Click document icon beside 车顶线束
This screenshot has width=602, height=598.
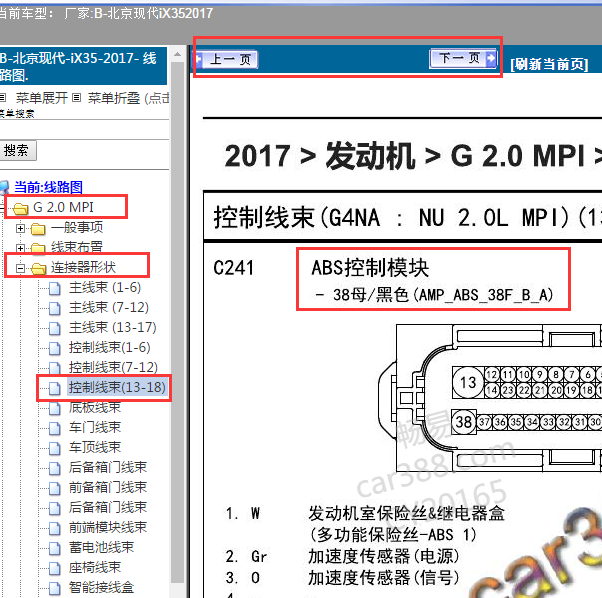click(x=55, y=448)
